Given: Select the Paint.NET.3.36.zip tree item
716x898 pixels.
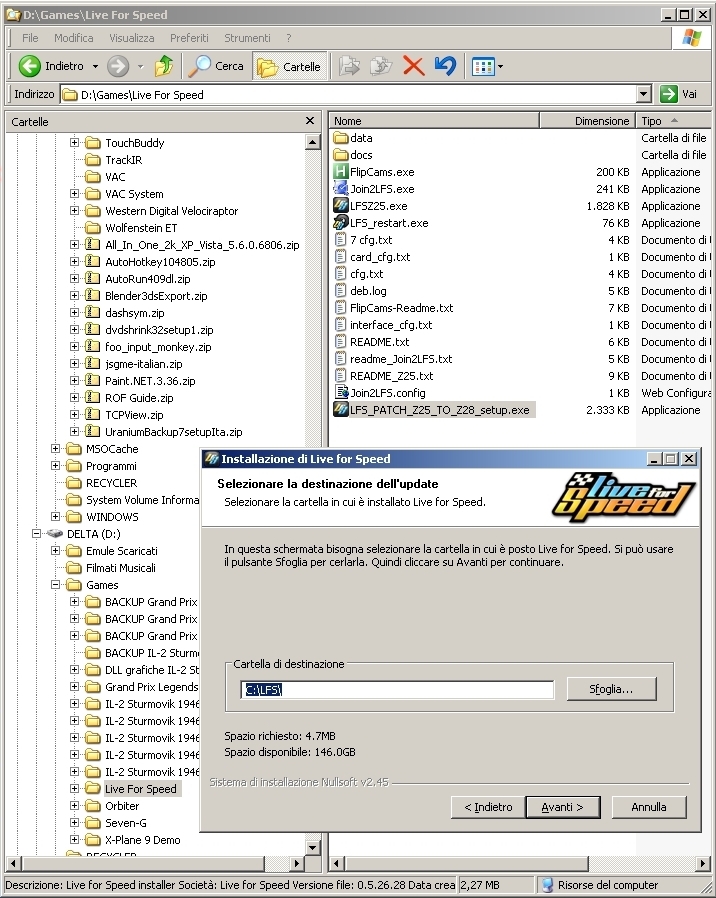Looking at the screenshot, I should pos(150,380).
